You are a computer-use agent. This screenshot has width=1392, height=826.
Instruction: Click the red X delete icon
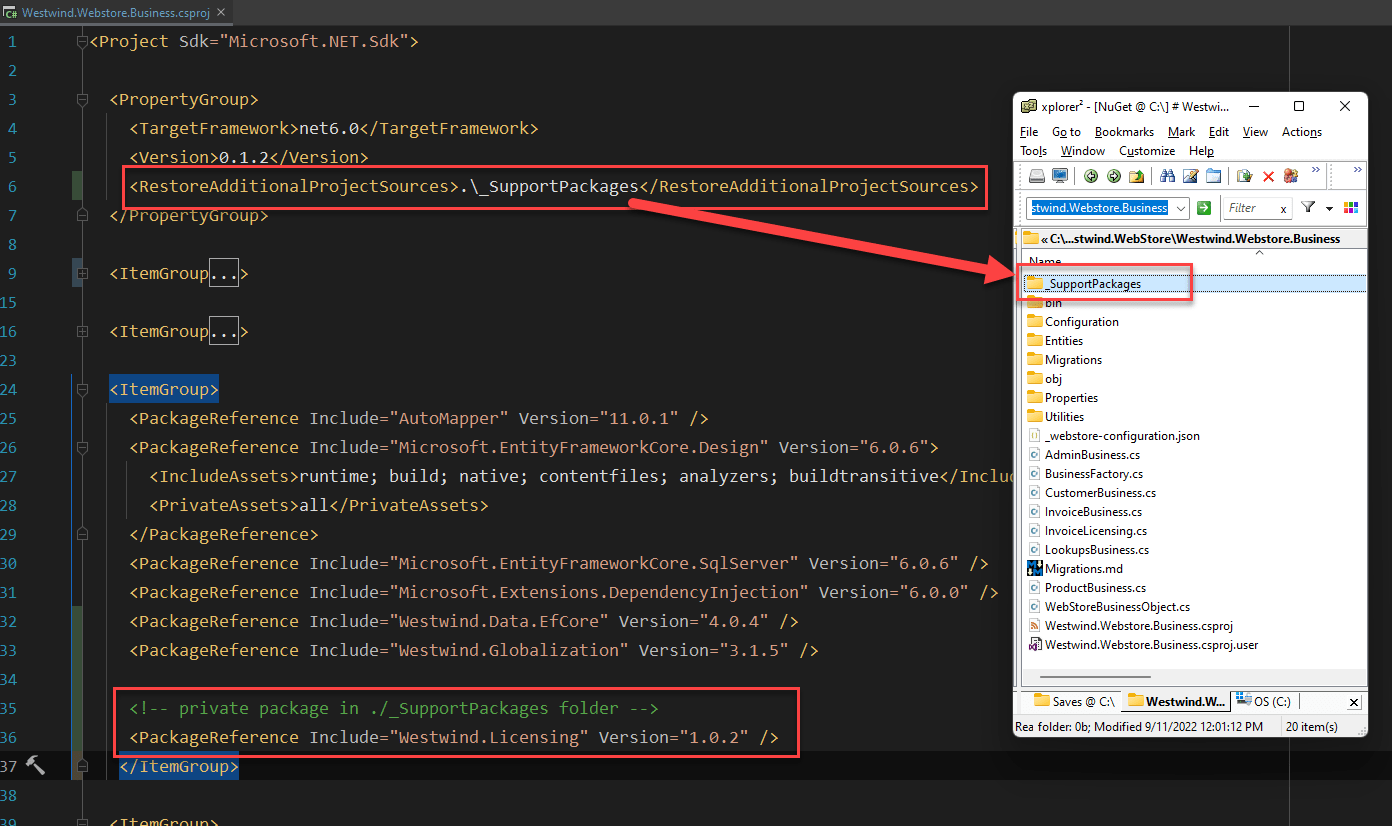[x=1268, y=177]
